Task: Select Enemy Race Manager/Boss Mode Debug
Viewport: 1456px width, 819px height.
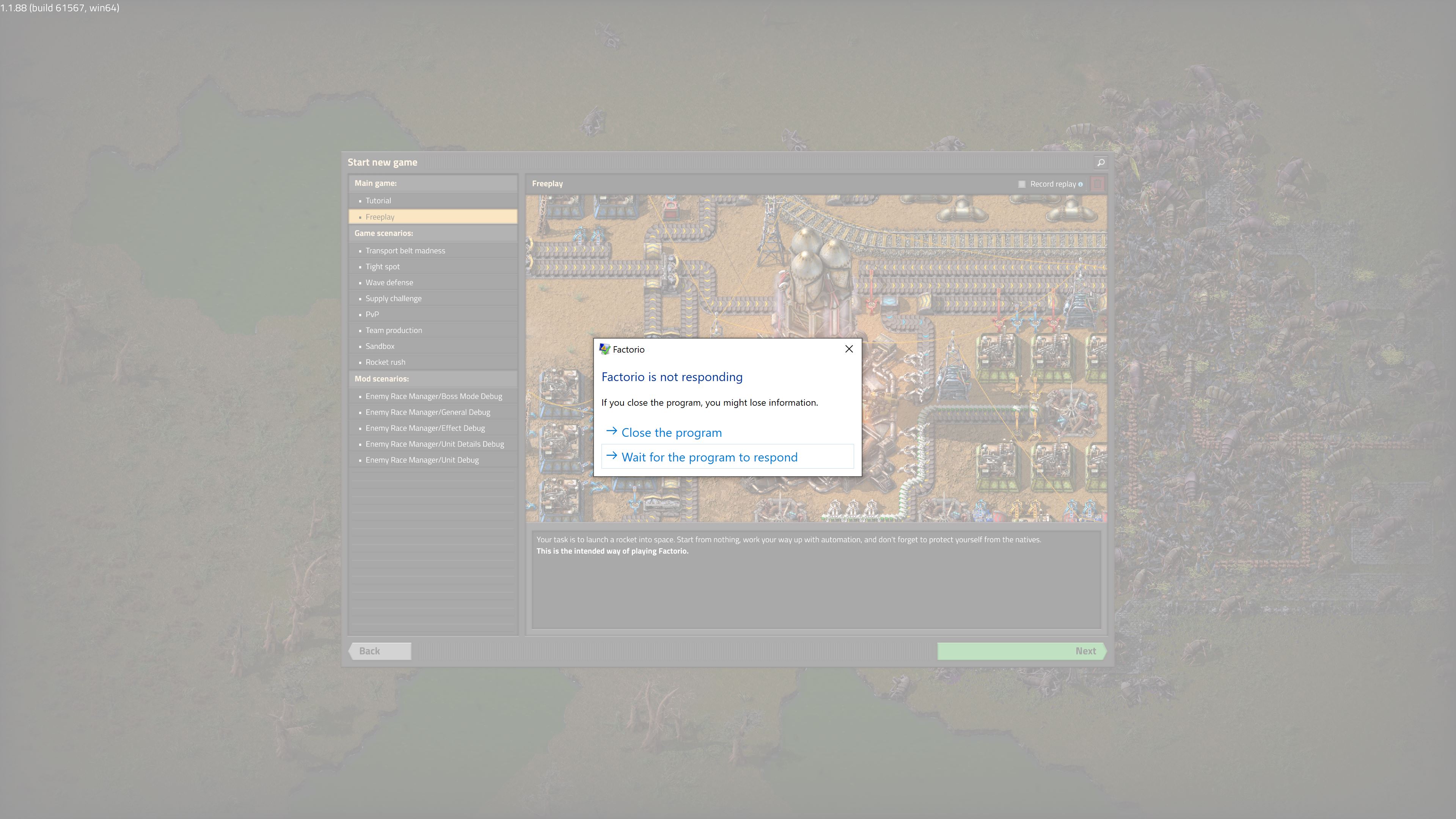Action: 433,397
